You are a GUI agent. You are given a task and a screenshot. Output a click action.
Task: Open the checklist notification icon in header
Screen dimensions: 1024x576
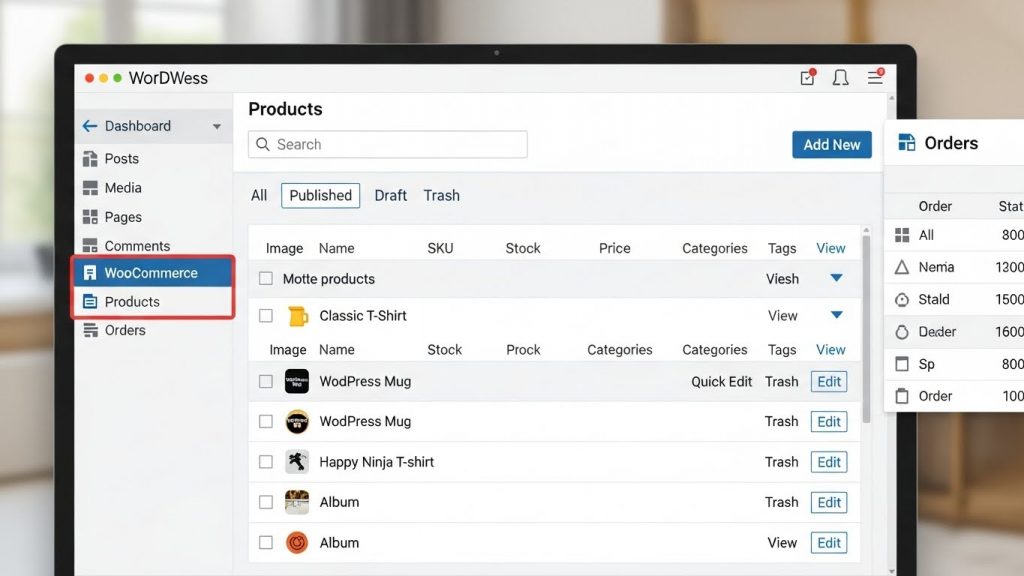808,78
